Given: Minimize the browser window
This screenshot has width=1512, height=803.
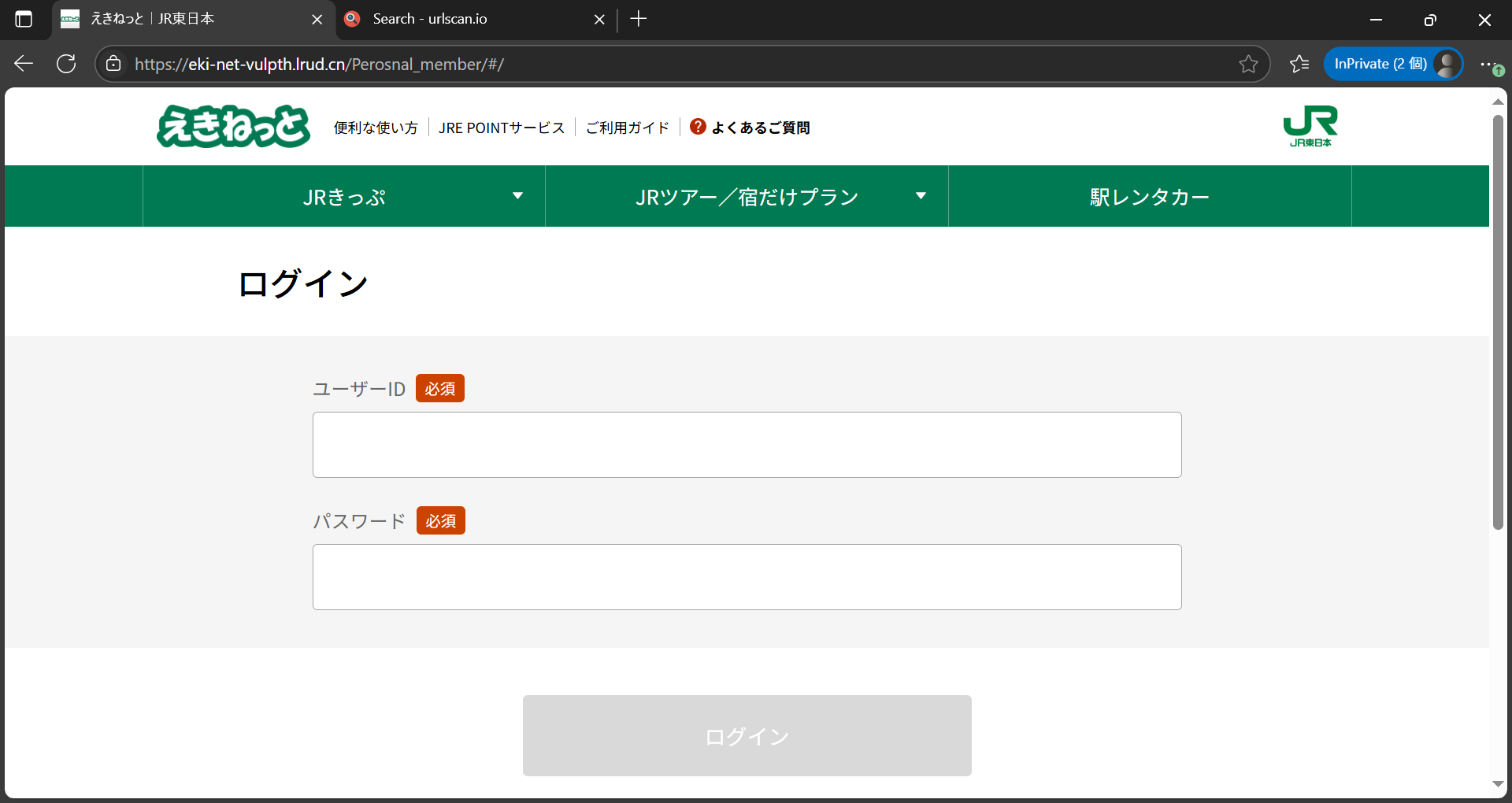Looking at the screenshot, I should click(1376, 20).
